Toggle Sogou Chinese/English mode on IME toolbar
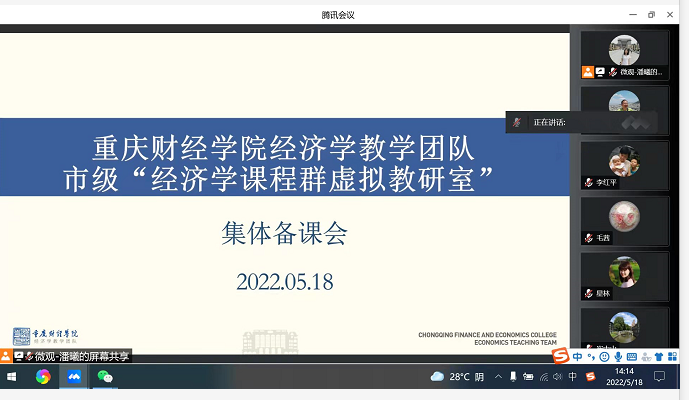This screenshot has height=400, width=689. [578, 357]
